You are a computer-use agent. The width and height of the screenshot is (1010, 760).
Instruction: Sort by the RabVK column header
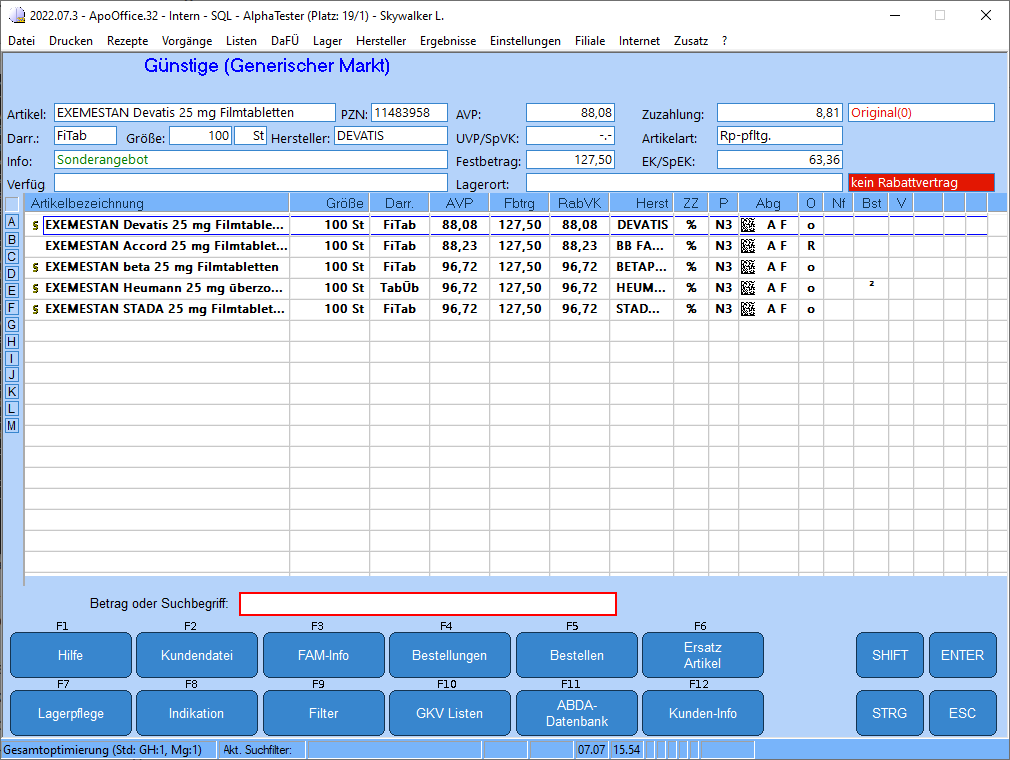pyautogui.click(x=580, y=204)
